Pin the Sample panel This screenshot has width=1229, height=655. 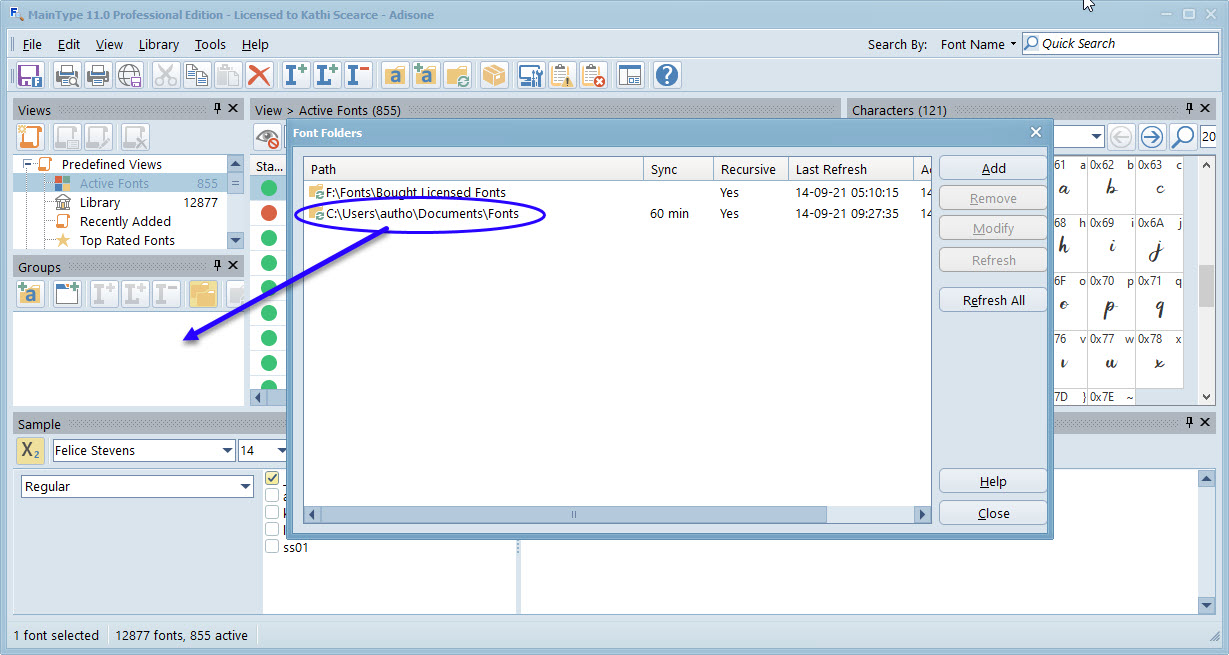(x=1190, y=423)
